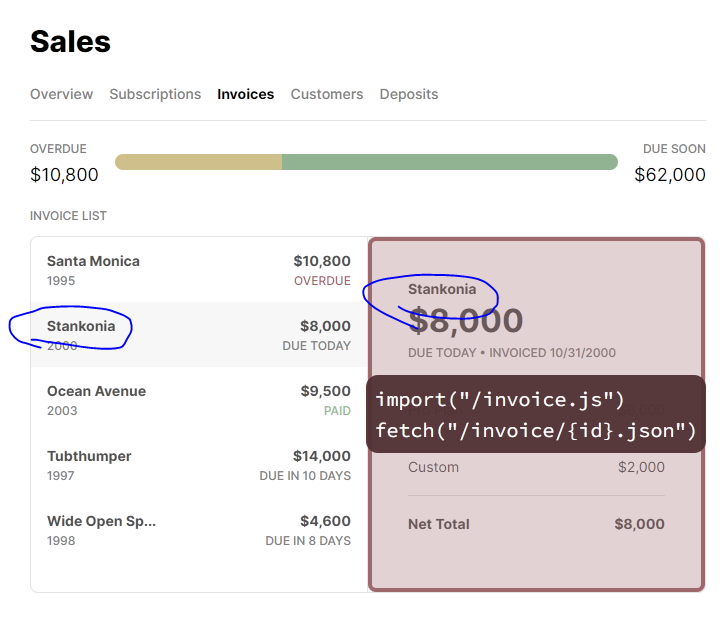Click the overdue tan segment of the progress bar
725x620 pixels.
point(198,162)
